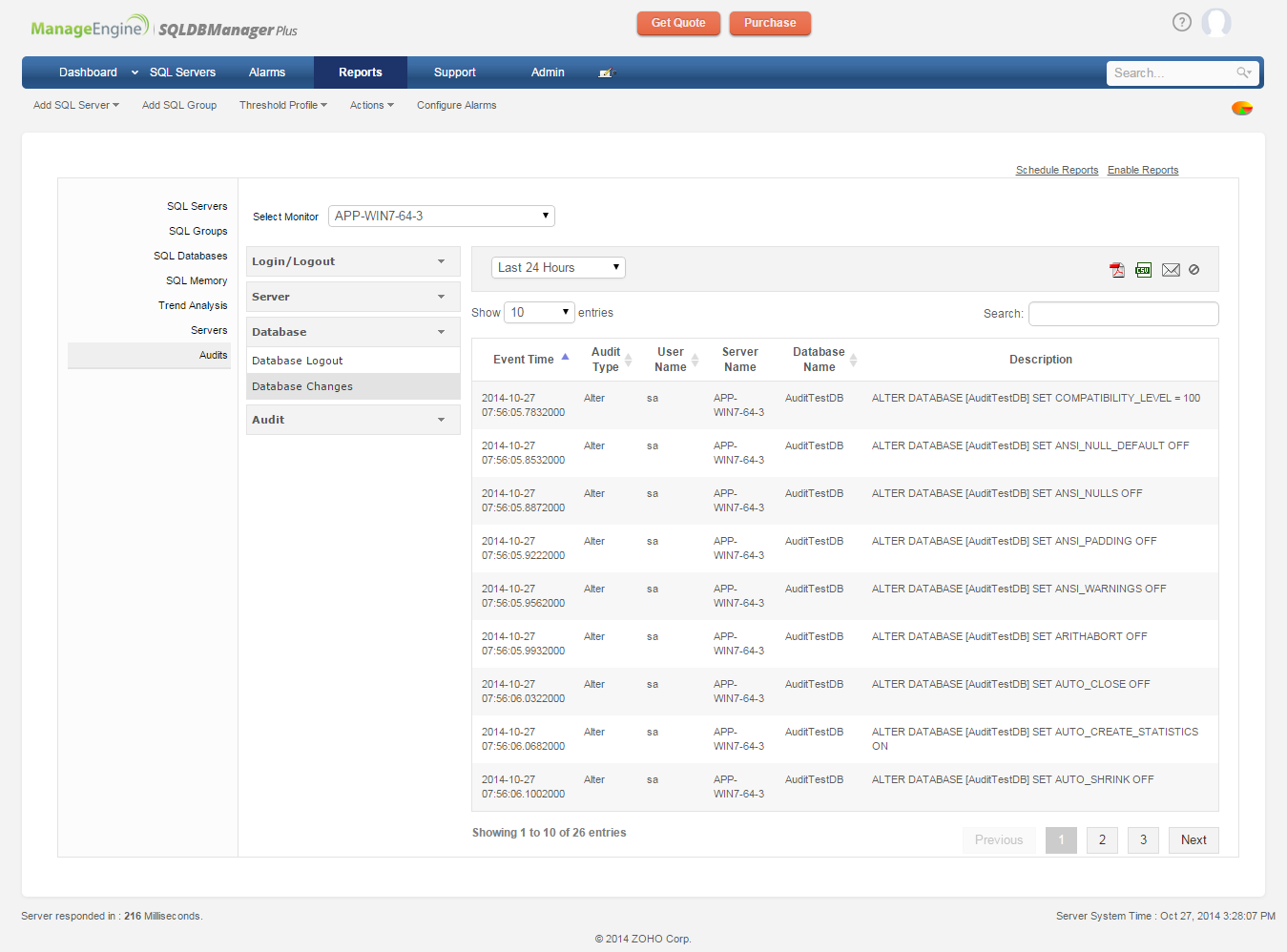Viewport: 1287px width, 952px height.
Task: Click the Schedule Reports link
Action: coord(1056,170)
